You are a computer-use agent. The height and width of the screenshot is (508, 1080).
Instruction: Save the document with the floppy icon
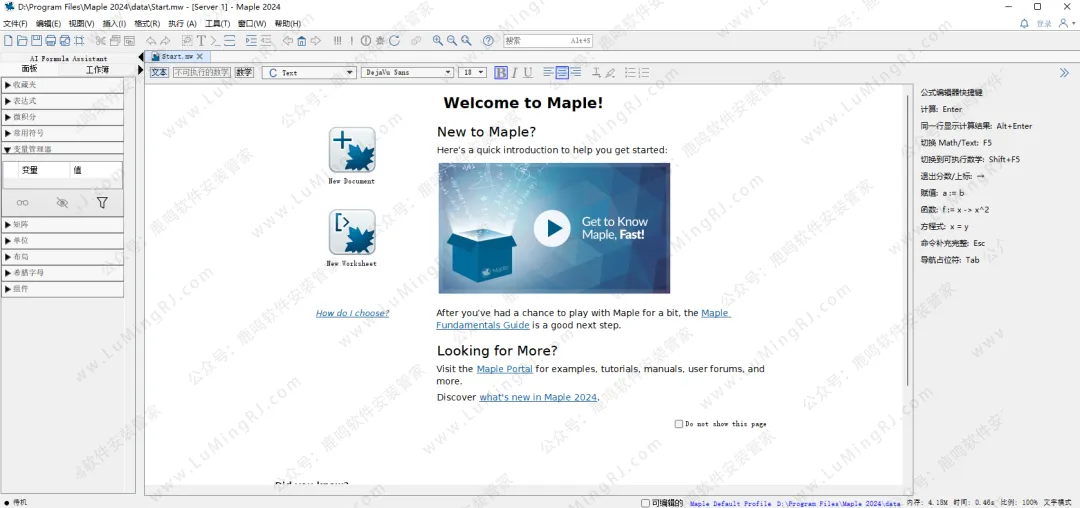(x=36, y=41)
